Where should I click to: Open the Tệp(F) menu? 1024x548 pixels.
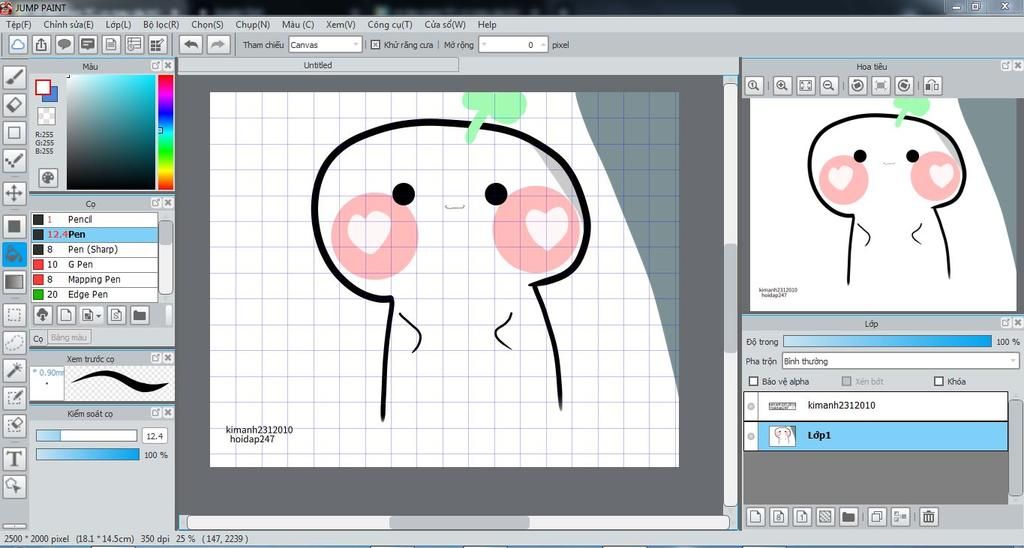click(x=19, y=25)
